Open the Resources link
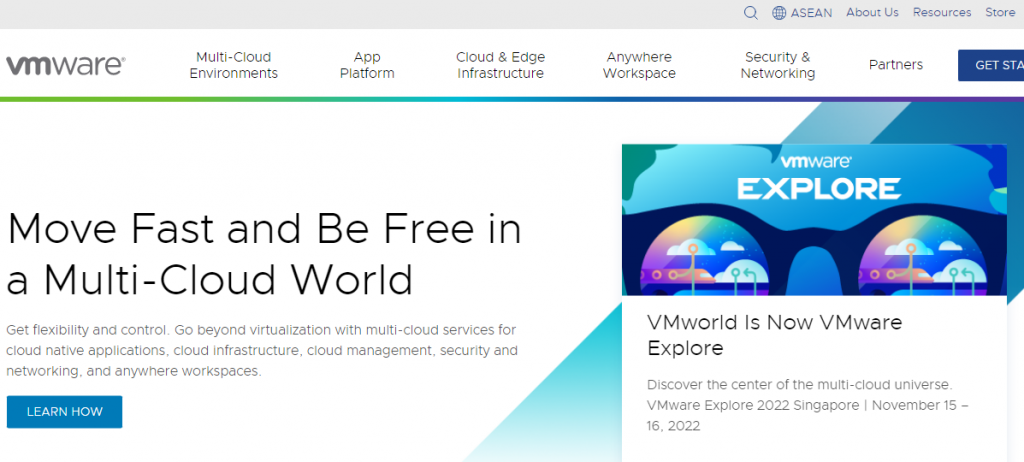The image size is (1024, 462). pos(941,13)
